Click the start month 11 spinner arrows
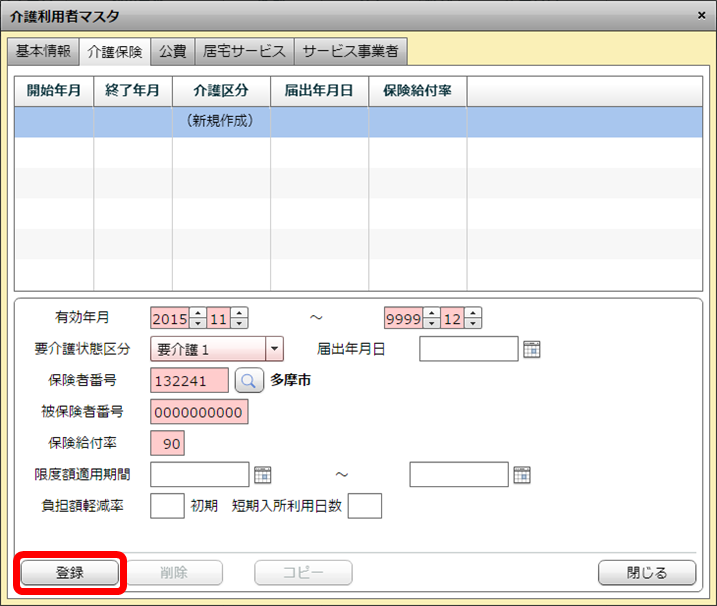 (239, 319)
